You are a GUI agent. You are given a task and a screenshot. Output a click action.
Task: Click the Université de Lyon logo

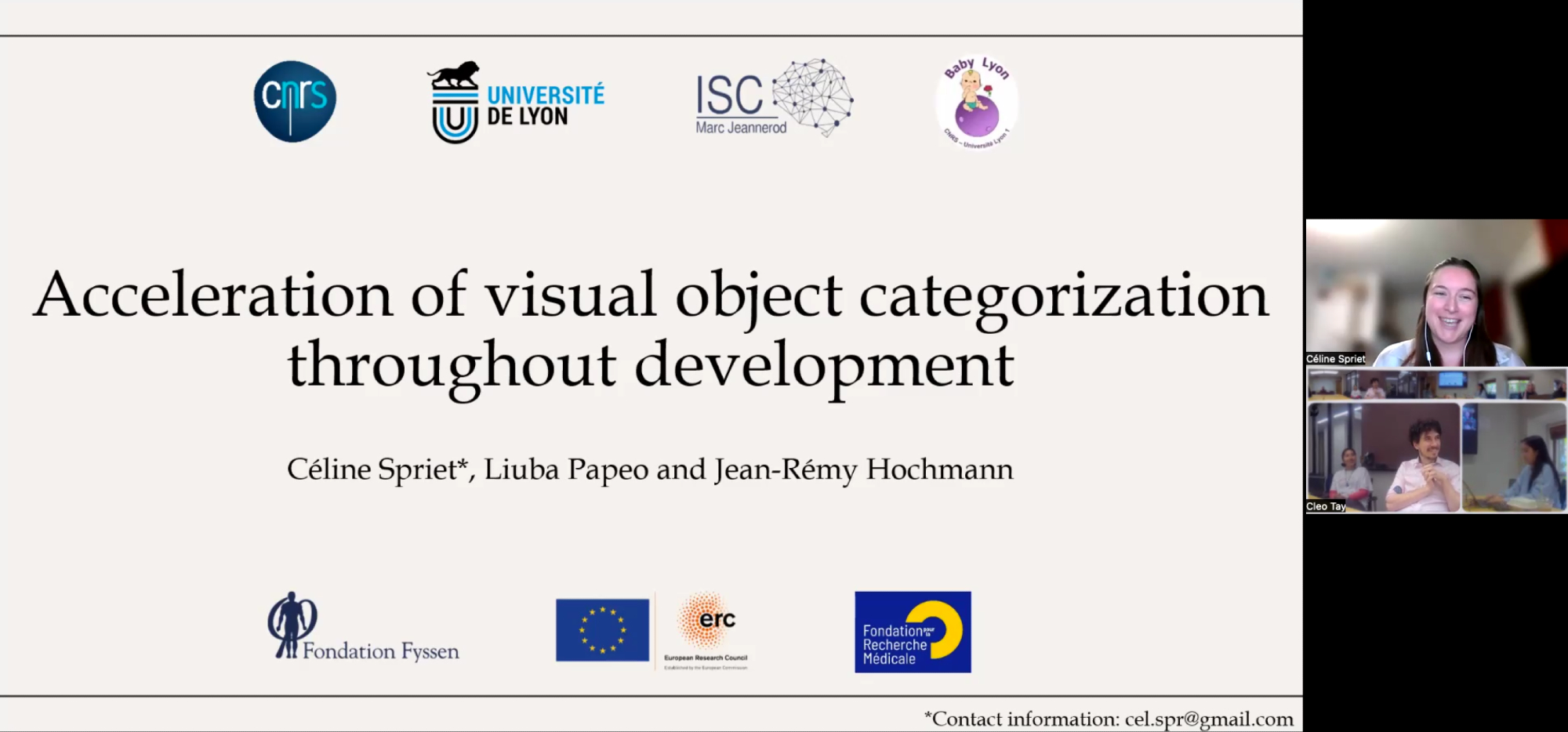pyautogui.click(x=517, y=103)
